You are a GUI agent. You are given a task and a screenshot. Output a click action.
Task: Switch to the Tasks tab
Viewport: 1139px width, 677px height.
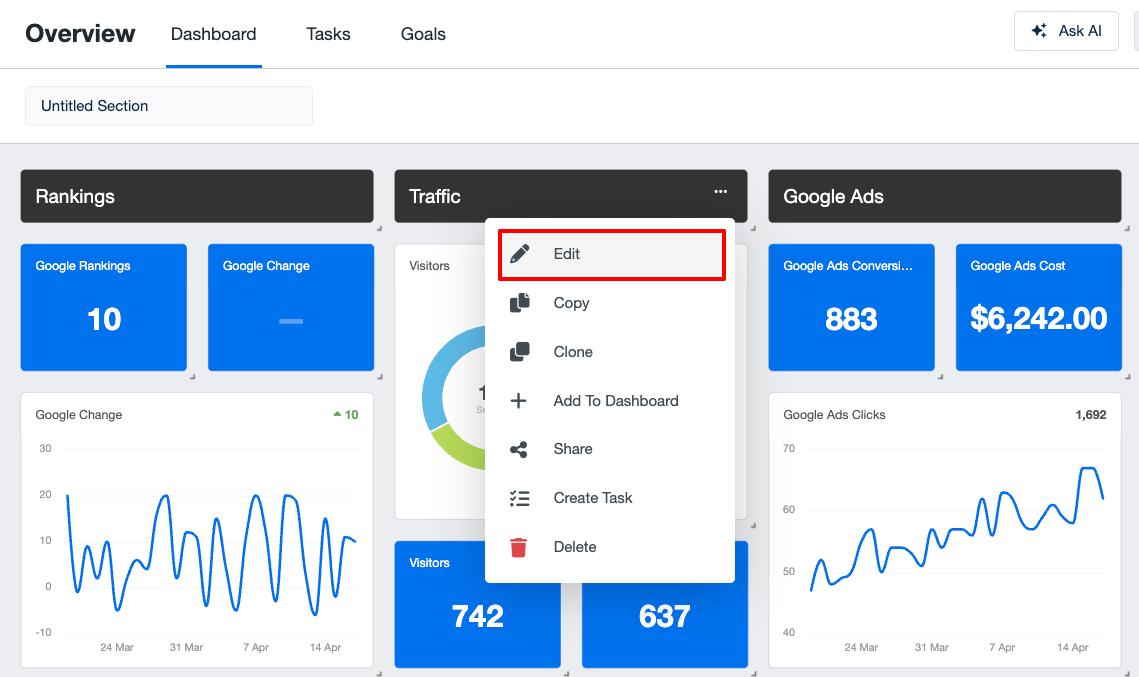328,34
